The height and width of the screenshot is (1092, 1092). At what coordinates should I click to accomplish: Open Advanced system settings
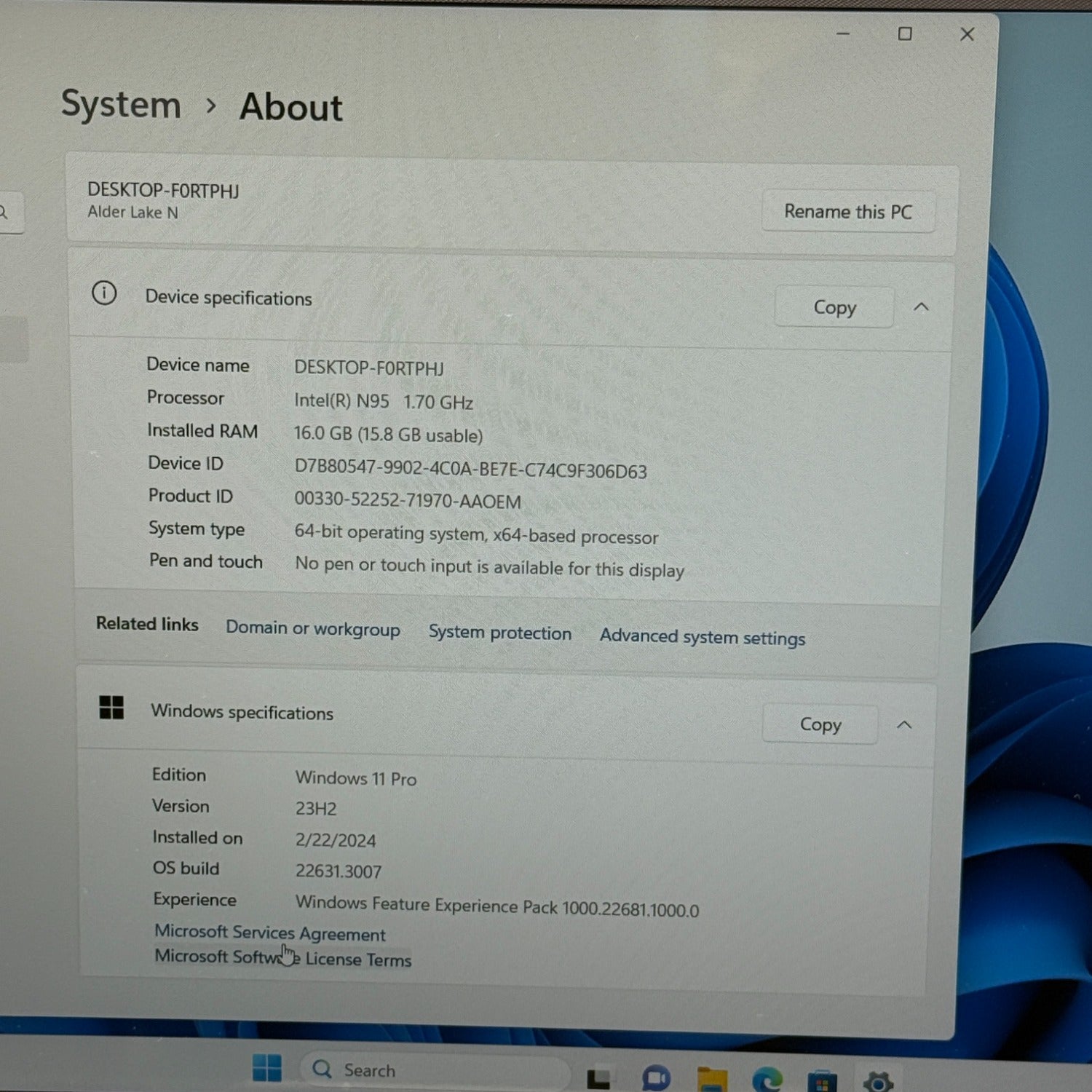coord(702,637)
